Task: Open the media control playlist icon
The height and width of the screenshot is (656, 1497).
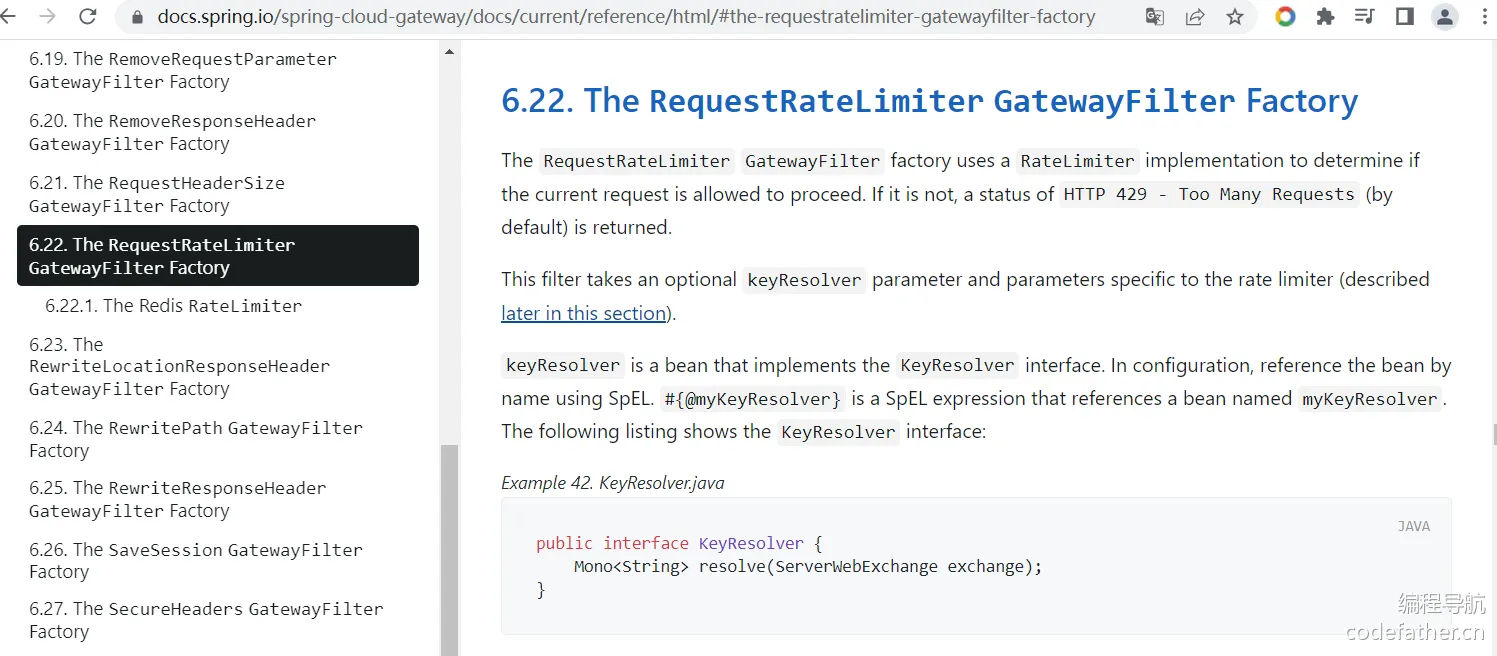Action: 1364,17
